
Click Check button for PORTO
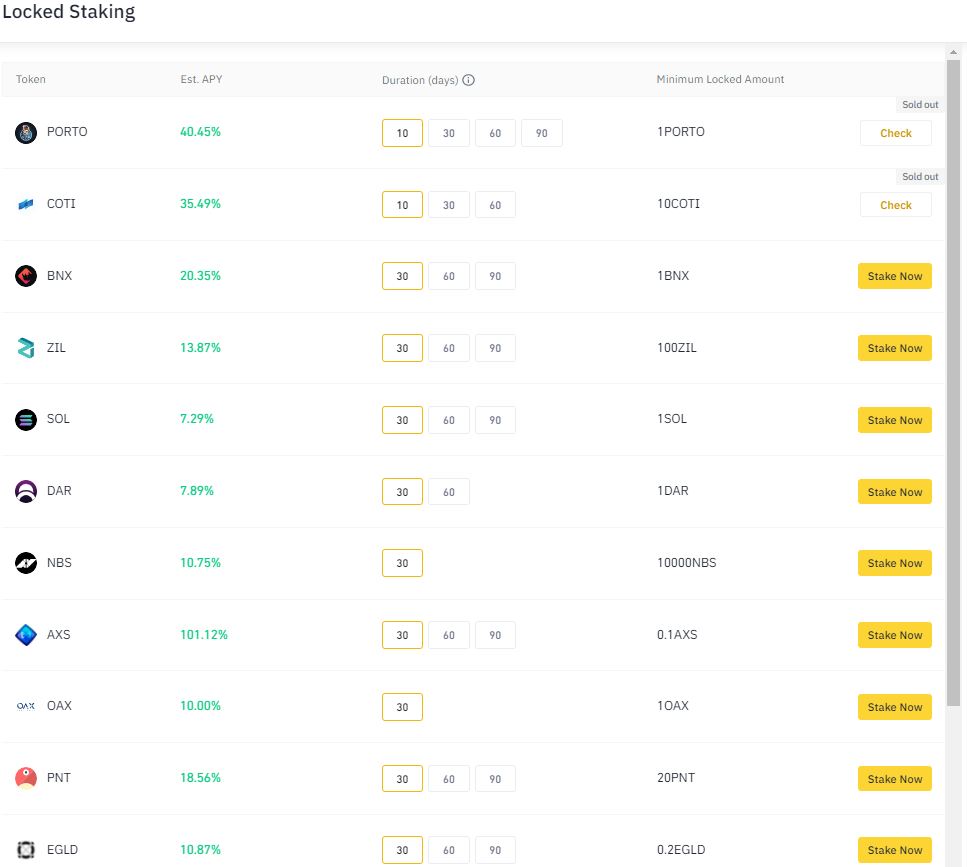coord(895,133)
